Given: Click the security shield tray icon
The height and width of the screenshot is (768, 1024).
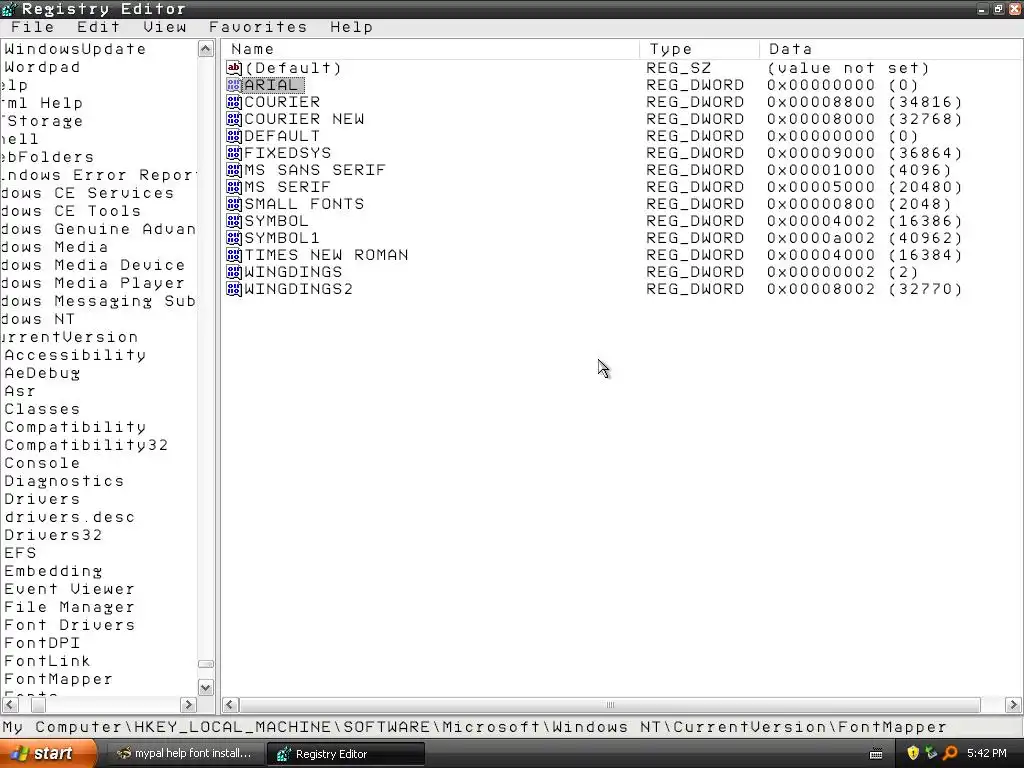Looking at the screenshot, I should click(913, 753).
